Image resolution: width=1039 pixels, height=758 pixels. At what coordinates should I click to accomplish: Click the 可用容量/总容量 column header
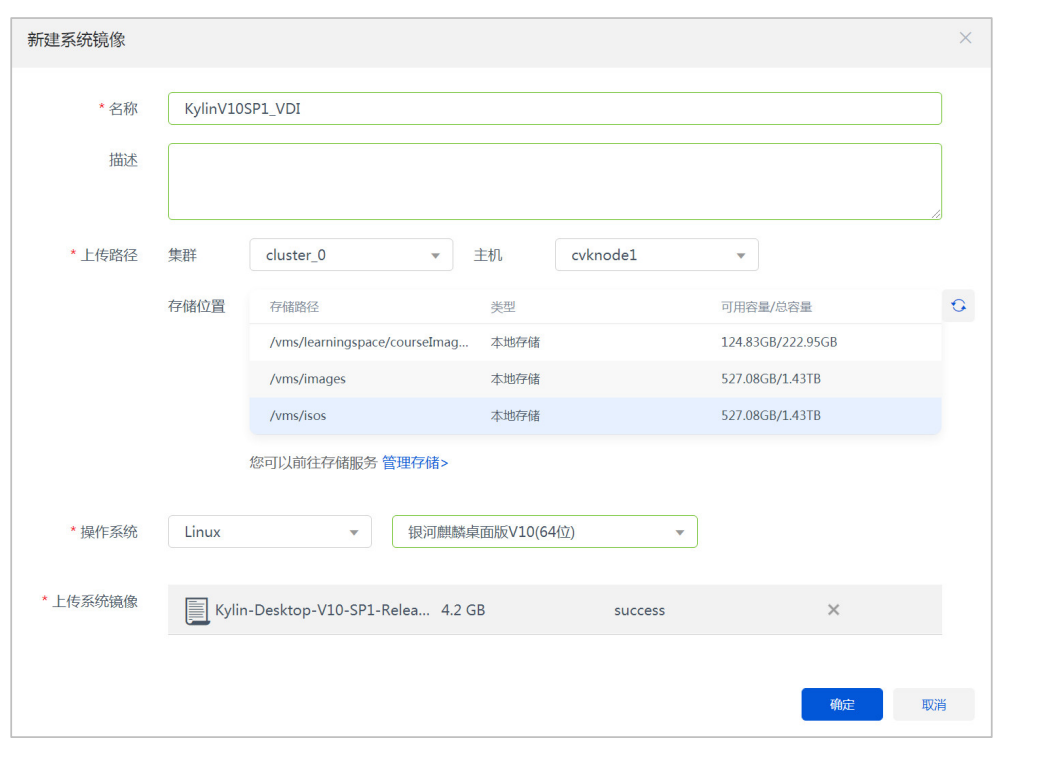[766, 307]
